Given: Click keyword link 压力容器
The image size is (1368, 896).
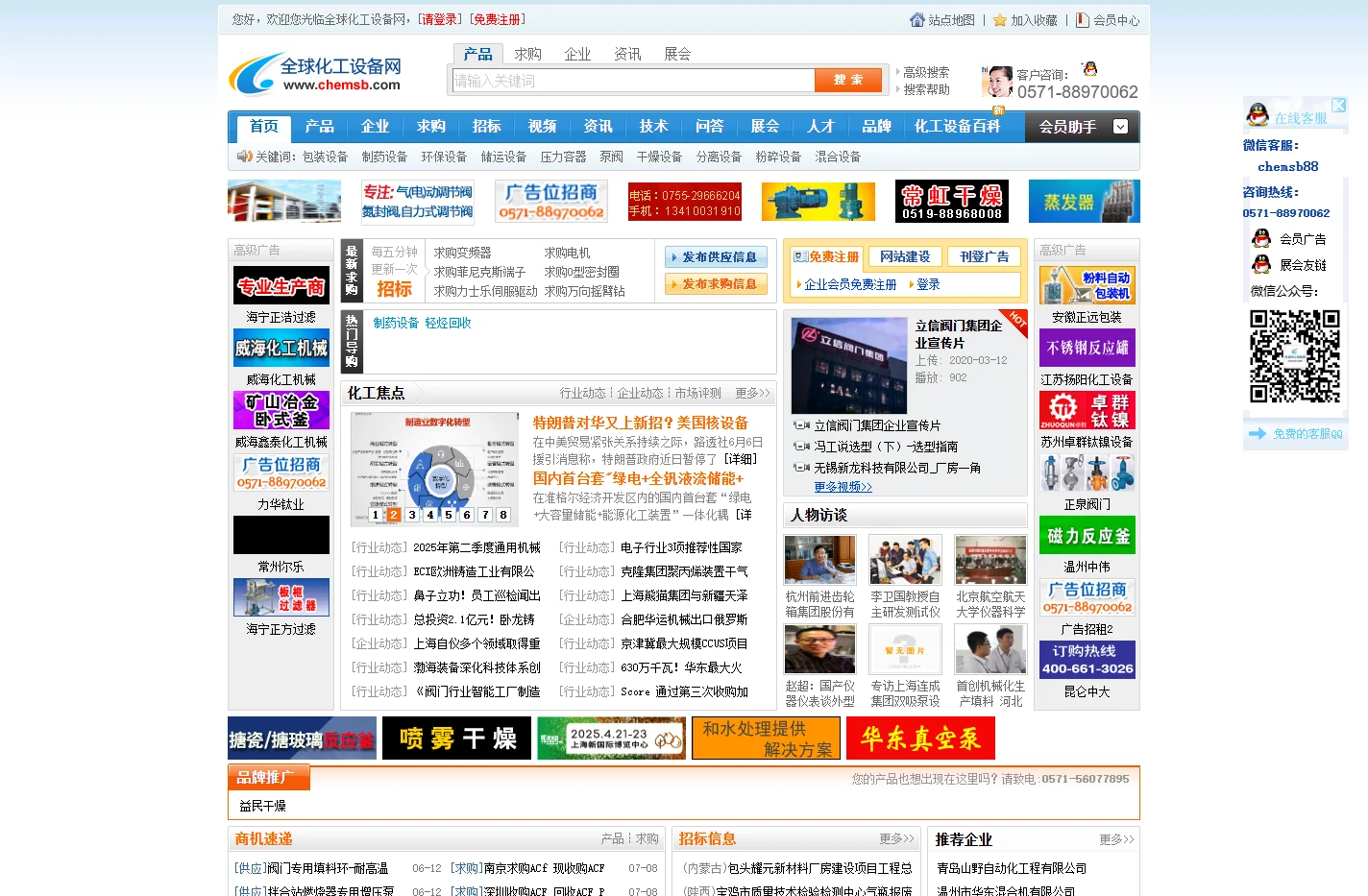Looking at the screenshot, I should pos(563,157).
